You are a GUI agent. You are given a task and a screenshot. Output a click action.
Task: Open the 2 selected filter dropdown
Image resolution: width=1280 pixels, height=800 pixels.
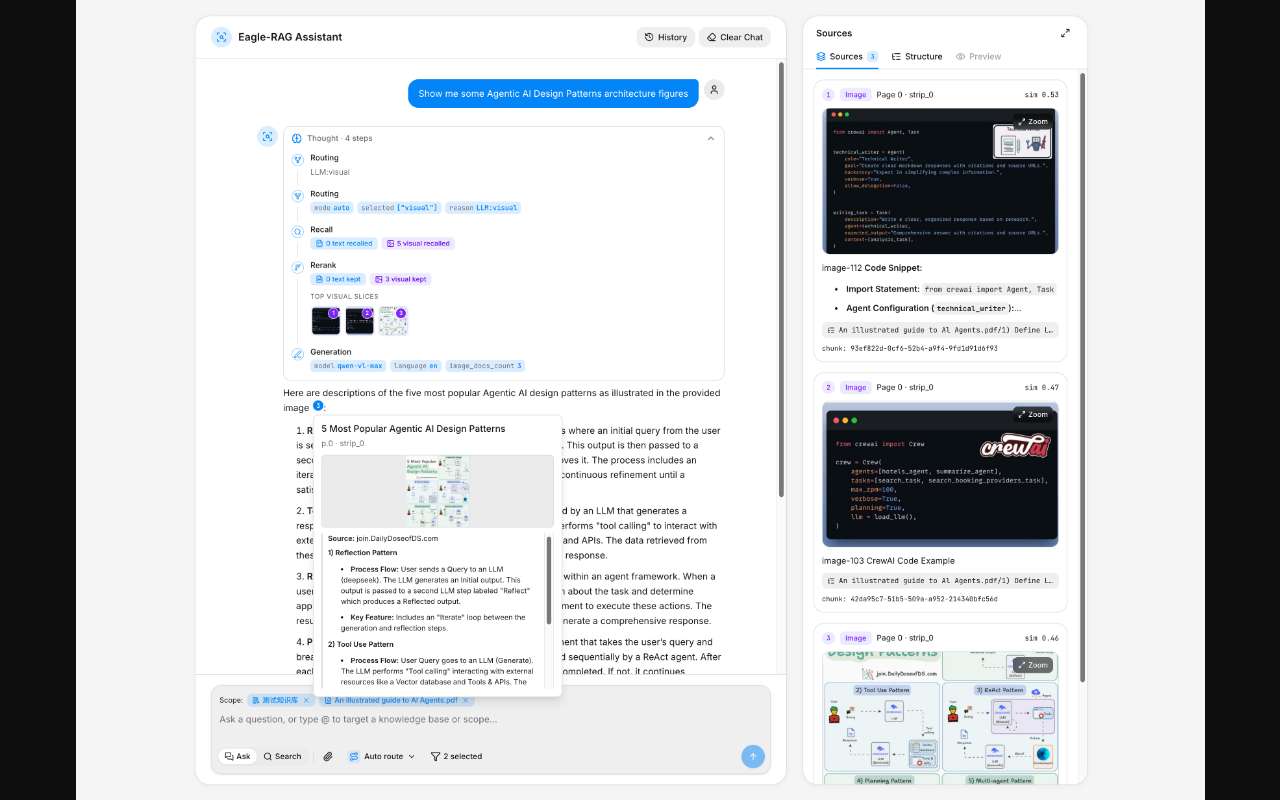[456, 756]
